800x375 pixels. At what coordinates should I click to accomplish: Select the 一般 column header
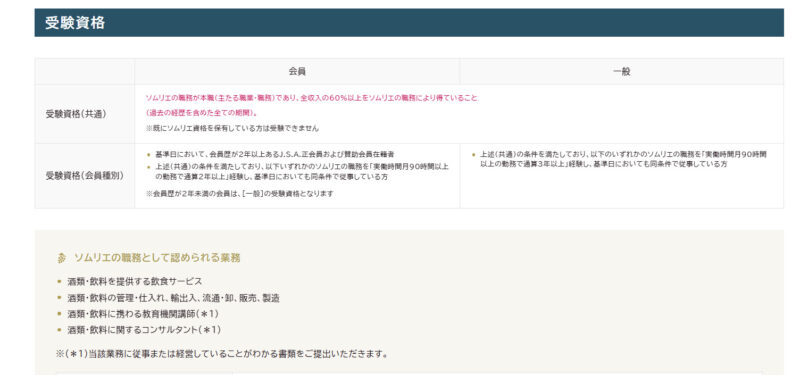tap(621, 71)
